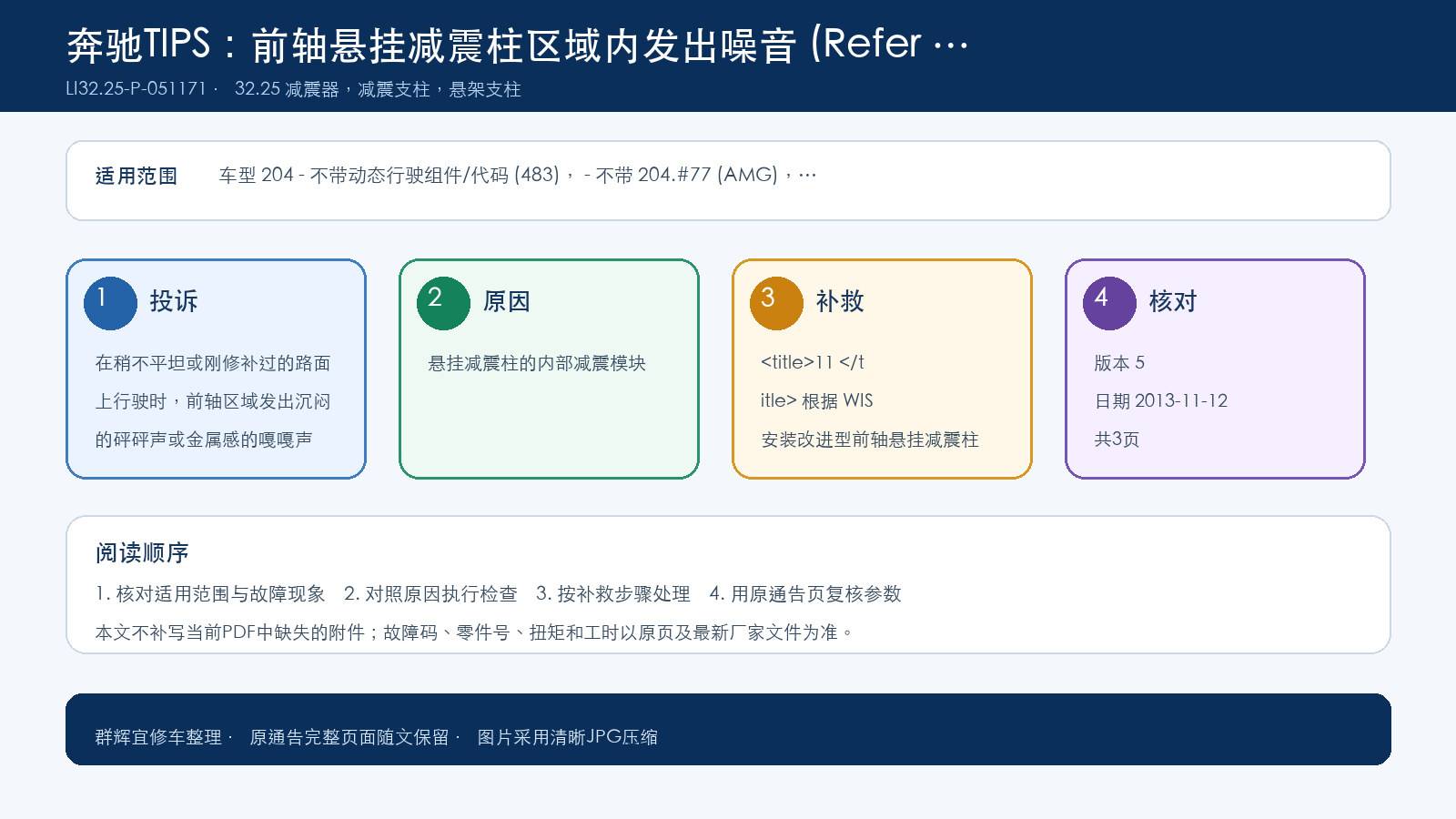This screenshot has width=1456, height=819.
Task: Click the green number 2 circle
Action: click(x=443, y=303)
